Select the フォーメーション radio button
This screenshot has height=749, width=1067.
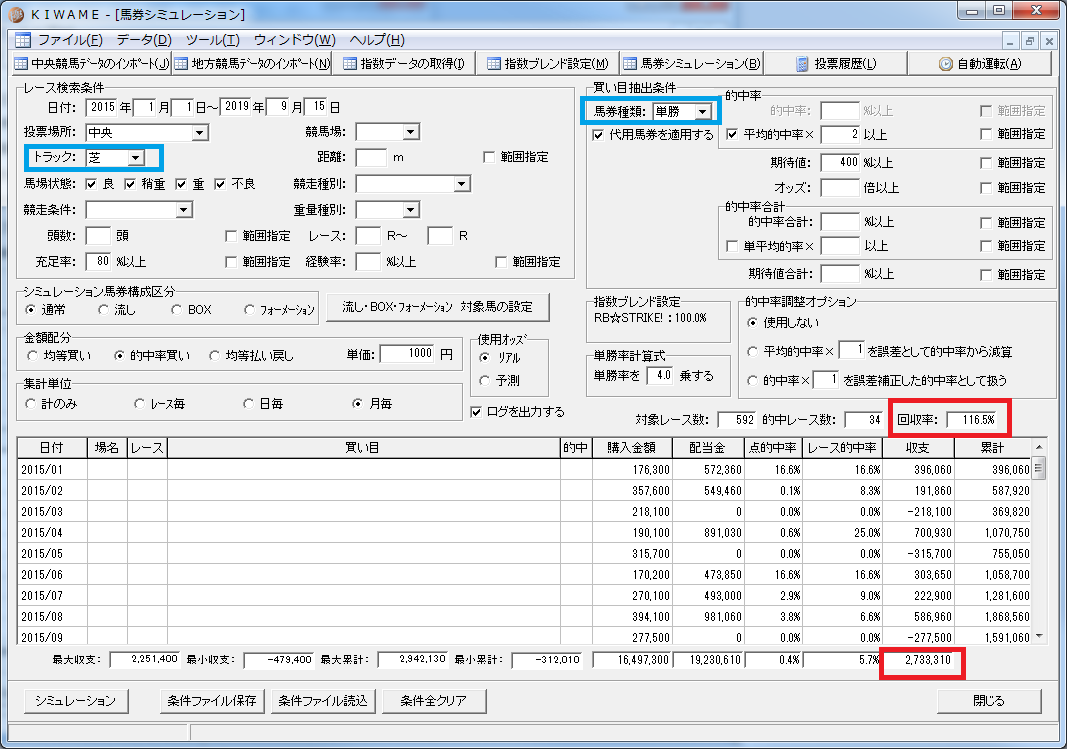click(249, 310)
